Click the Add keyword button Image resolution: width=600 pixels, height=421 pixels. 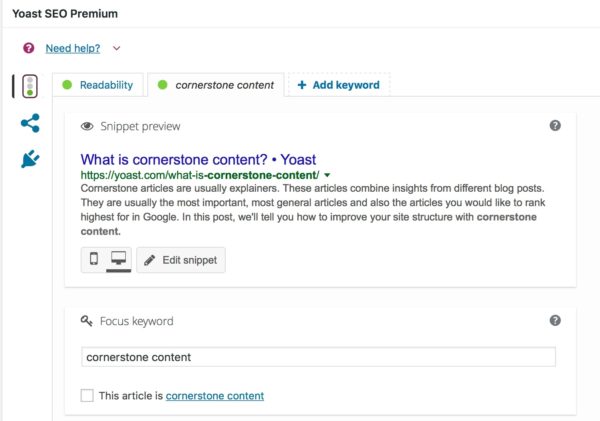[x=339, y=85]
